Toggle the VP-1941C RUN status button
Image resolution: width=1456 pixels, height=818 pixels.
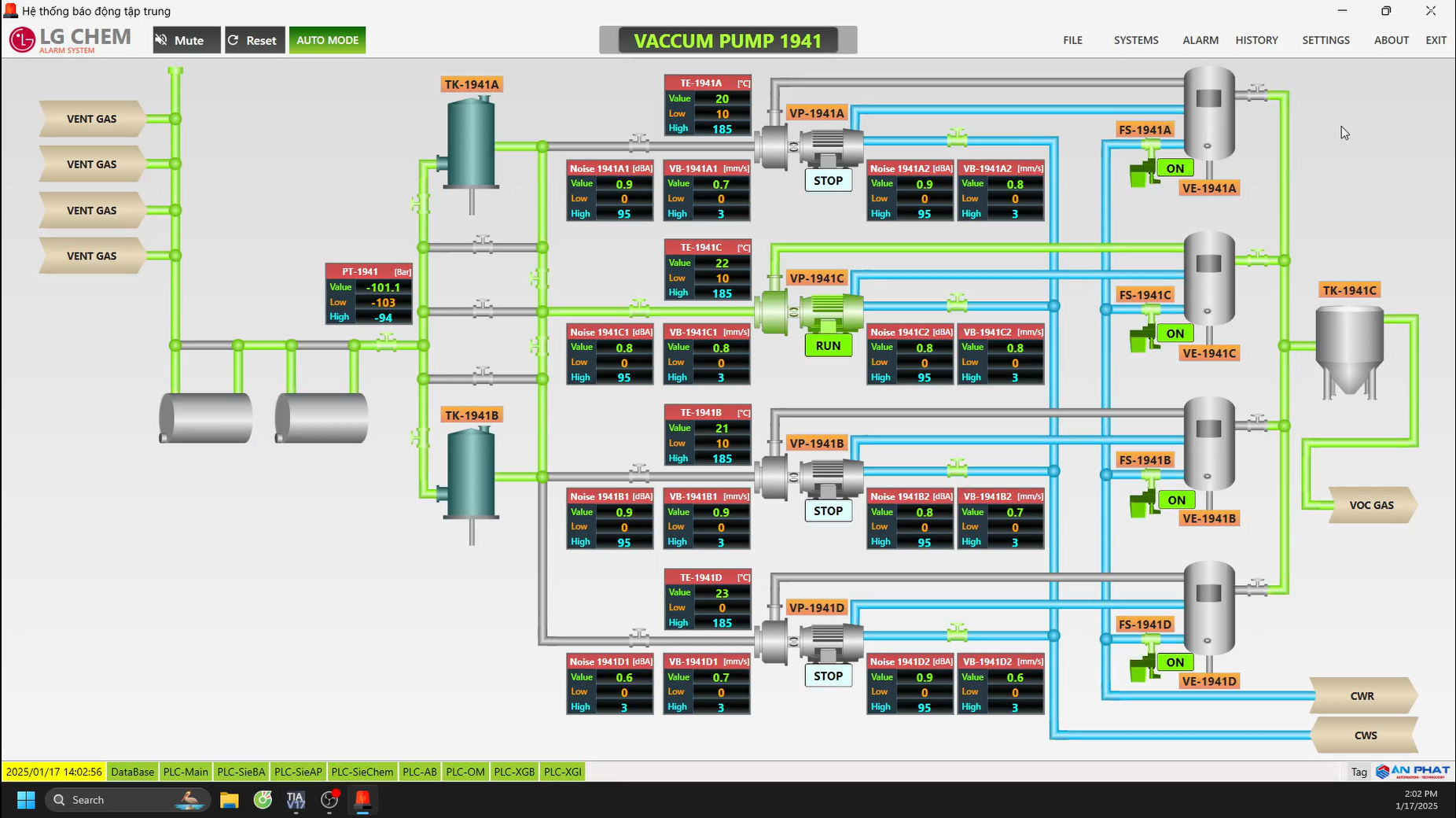point(828,346)
